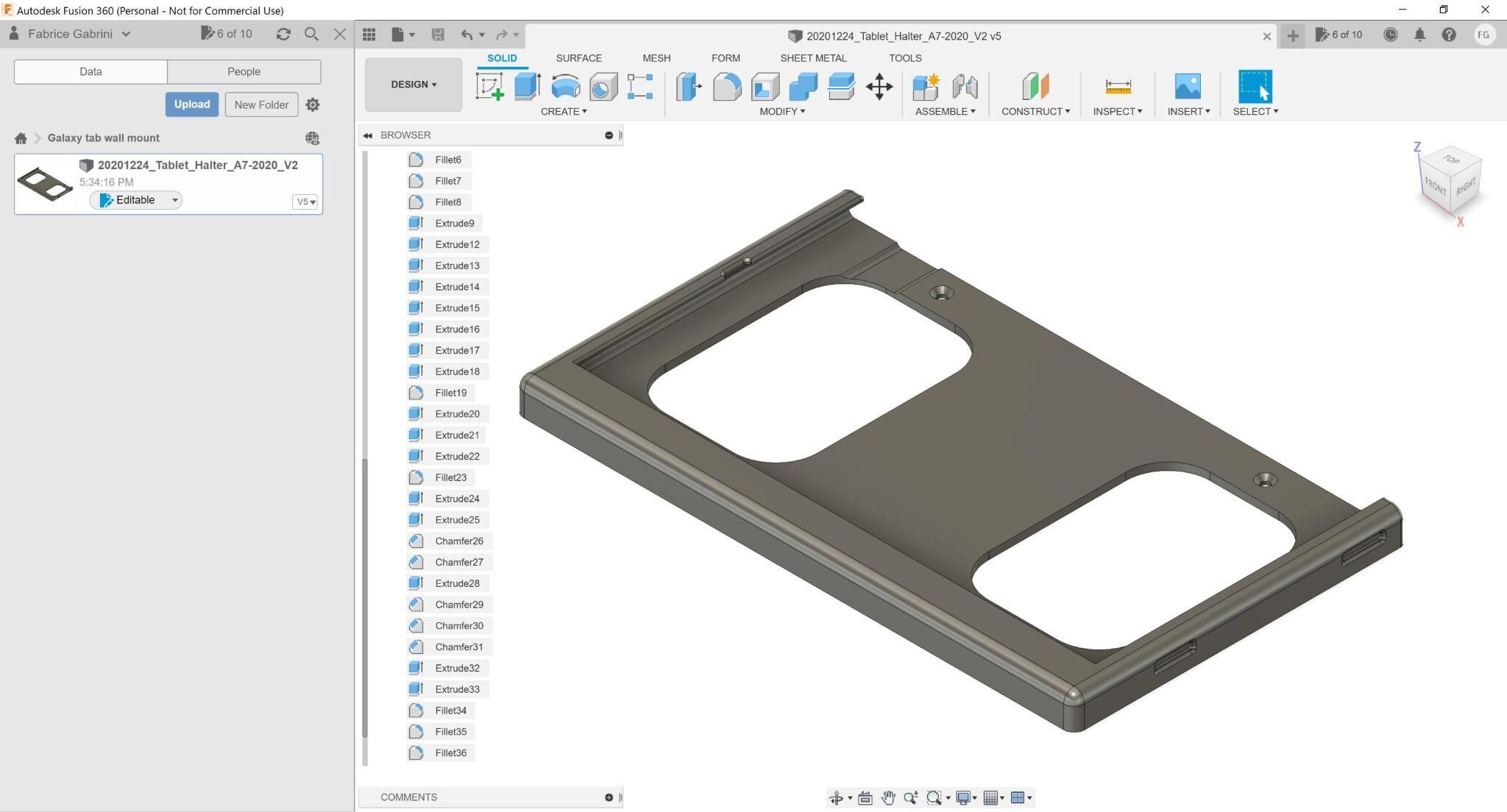The width and height of the screenshot is (1507, 812).
Task: Open Galaxy tab wall mount breadcrumb
Action: [x=103, y=138]
